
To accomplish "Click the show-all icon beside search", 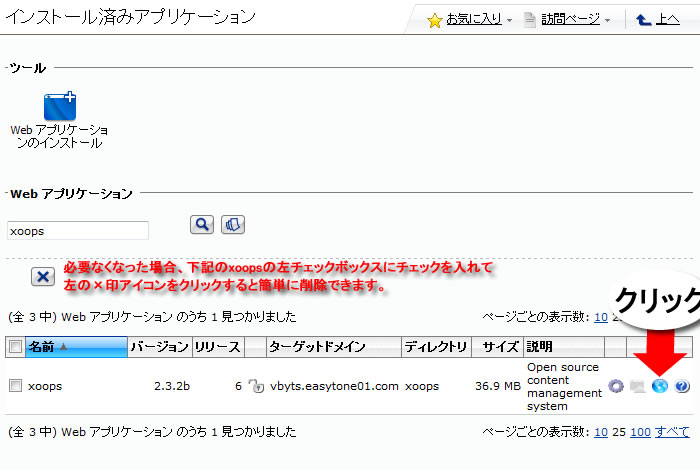I will point(233,224).
